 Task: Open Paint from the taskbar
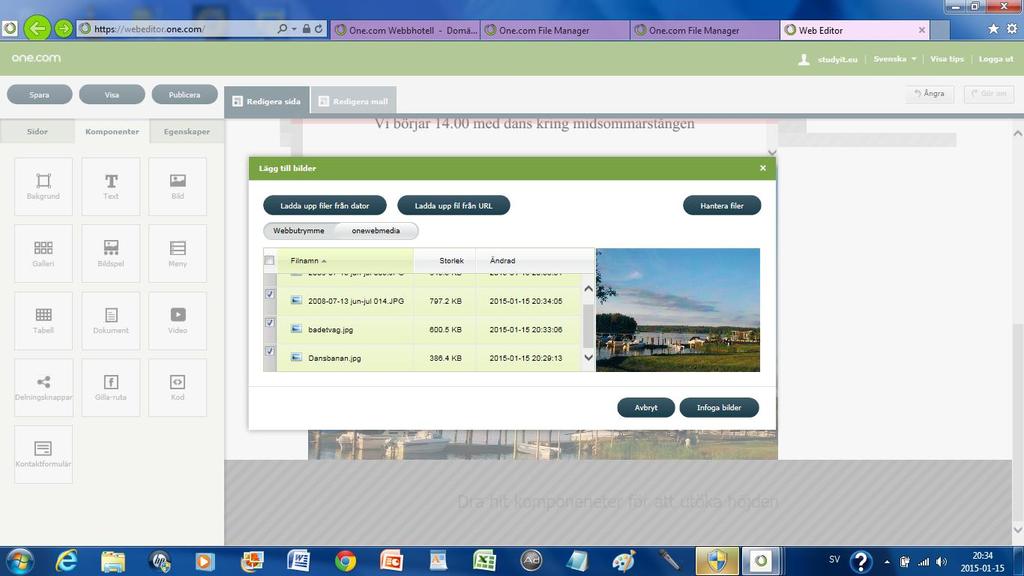click(624, 561)
